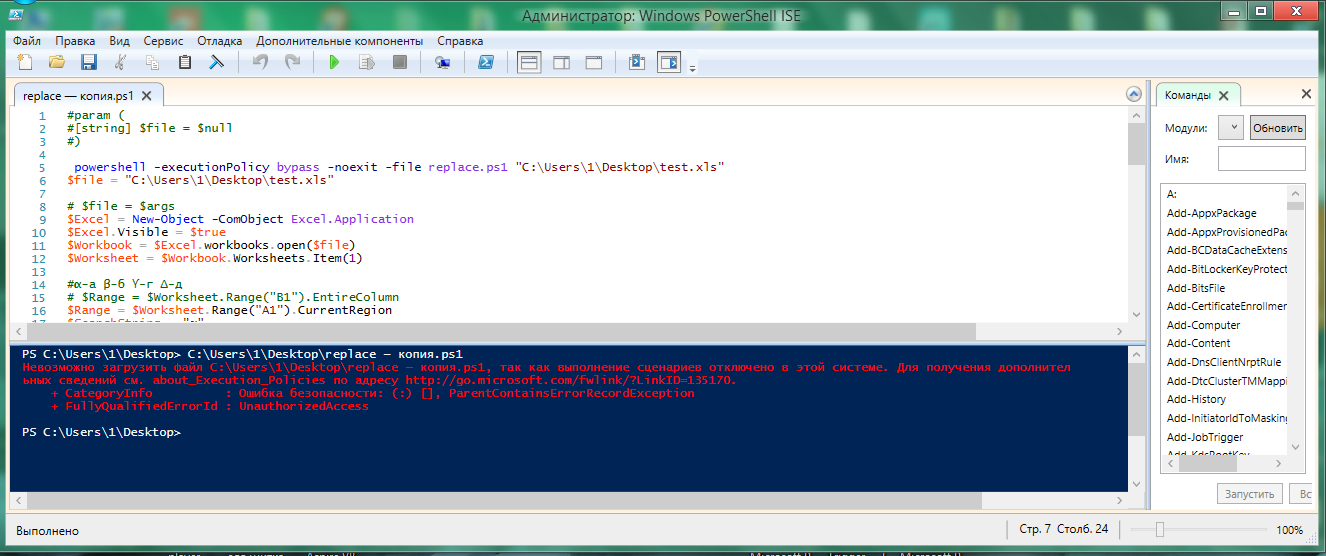This screenshot has width=1326, height=556.
Task: Click the Clear Console pane icon
Action: (x=215, y=63)
